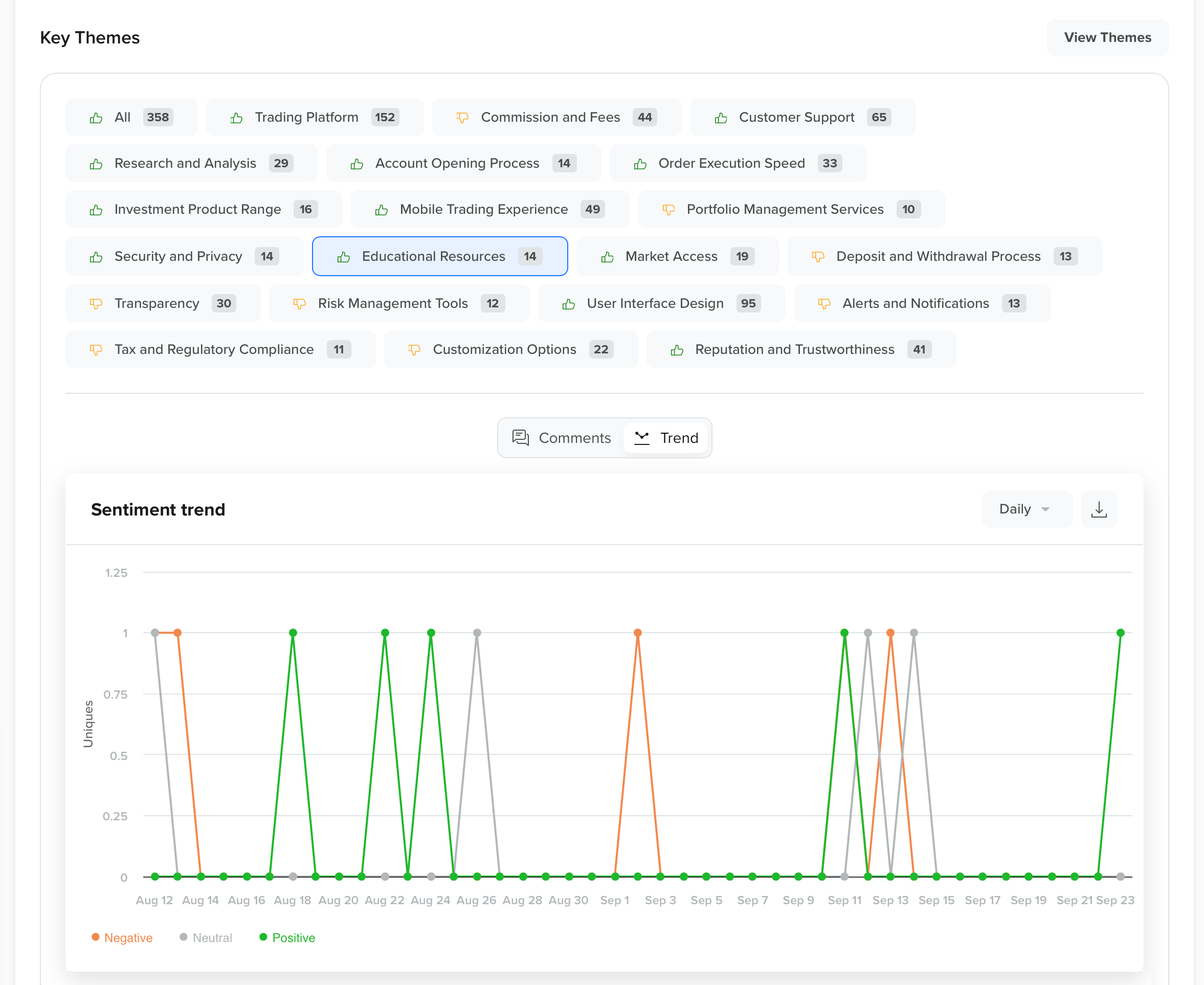Select the All 358 theme filter
Screen dimensions: 1204x985
(131, 118)
